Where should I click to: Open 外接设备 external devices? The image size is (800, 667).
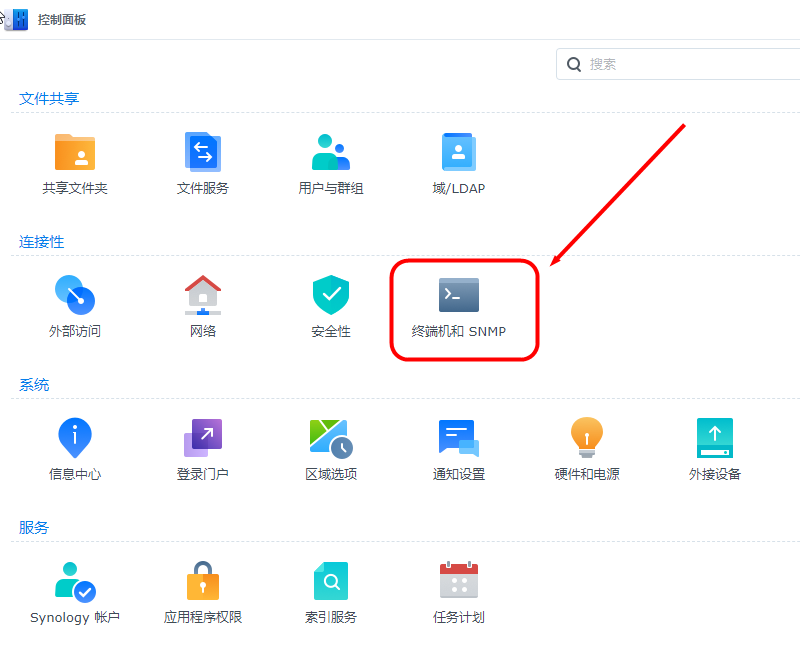coord(715,439)
